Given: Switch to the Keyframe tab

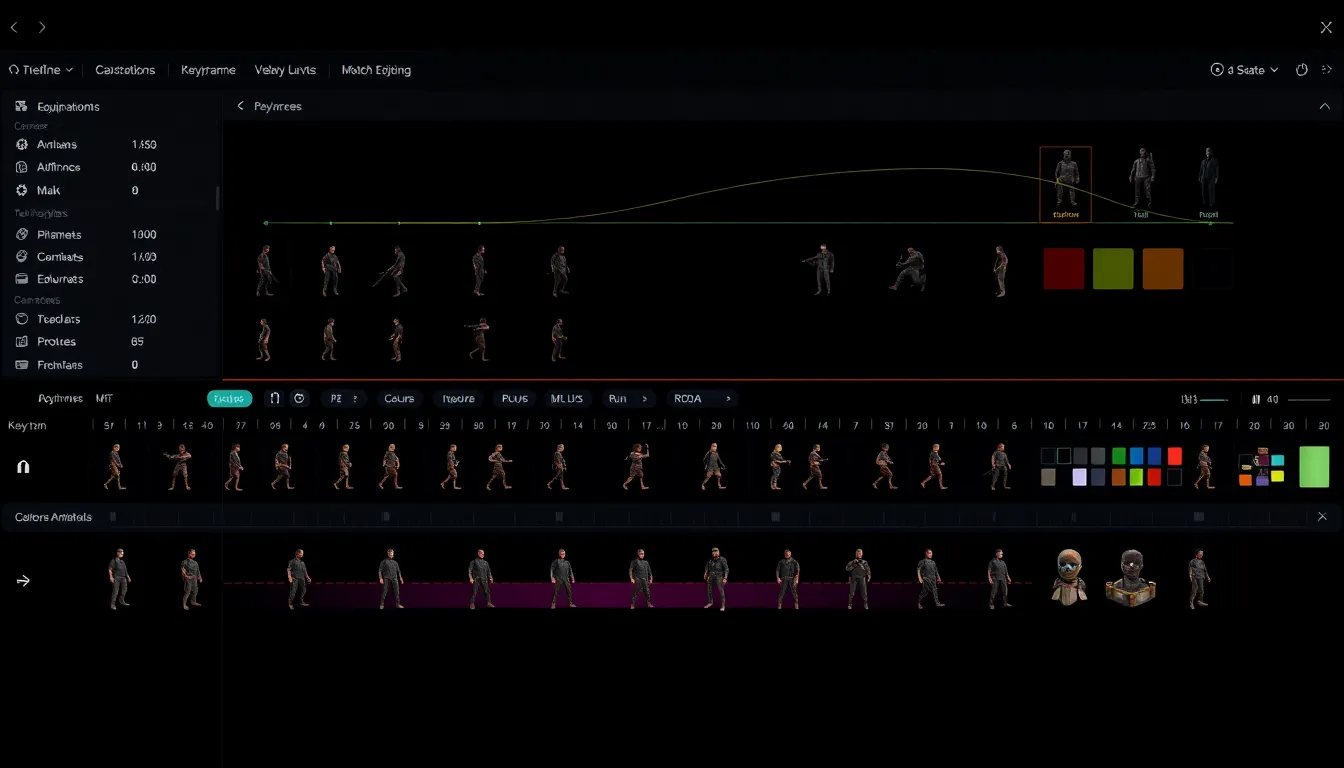Looking at the screenshot, I should pyautogui.click(x=208, y=70).
